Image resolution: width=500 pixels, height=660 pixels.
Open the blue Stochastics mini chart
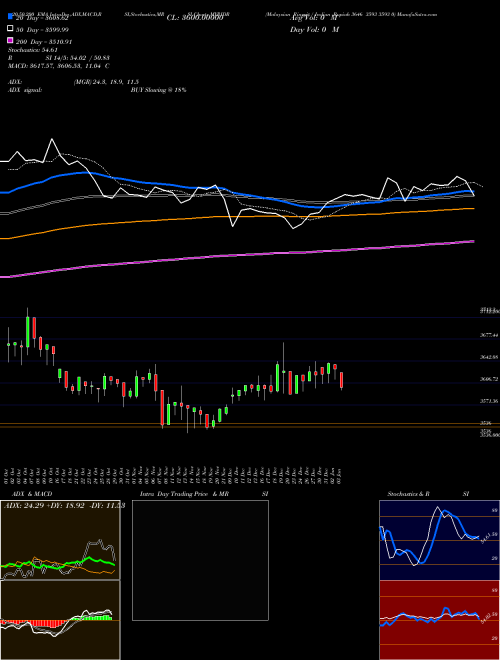439,540
